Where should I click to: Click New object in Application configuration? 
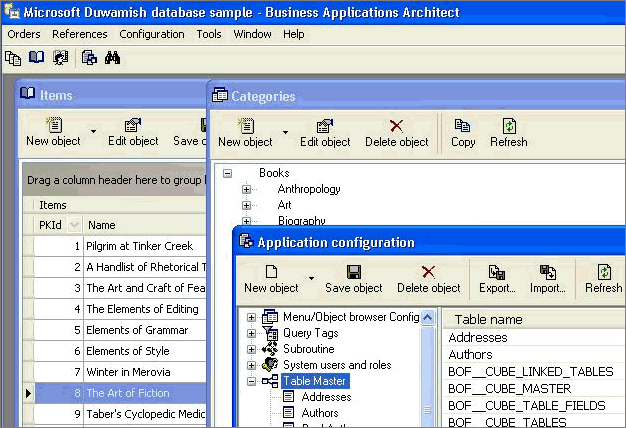point(271,279)
